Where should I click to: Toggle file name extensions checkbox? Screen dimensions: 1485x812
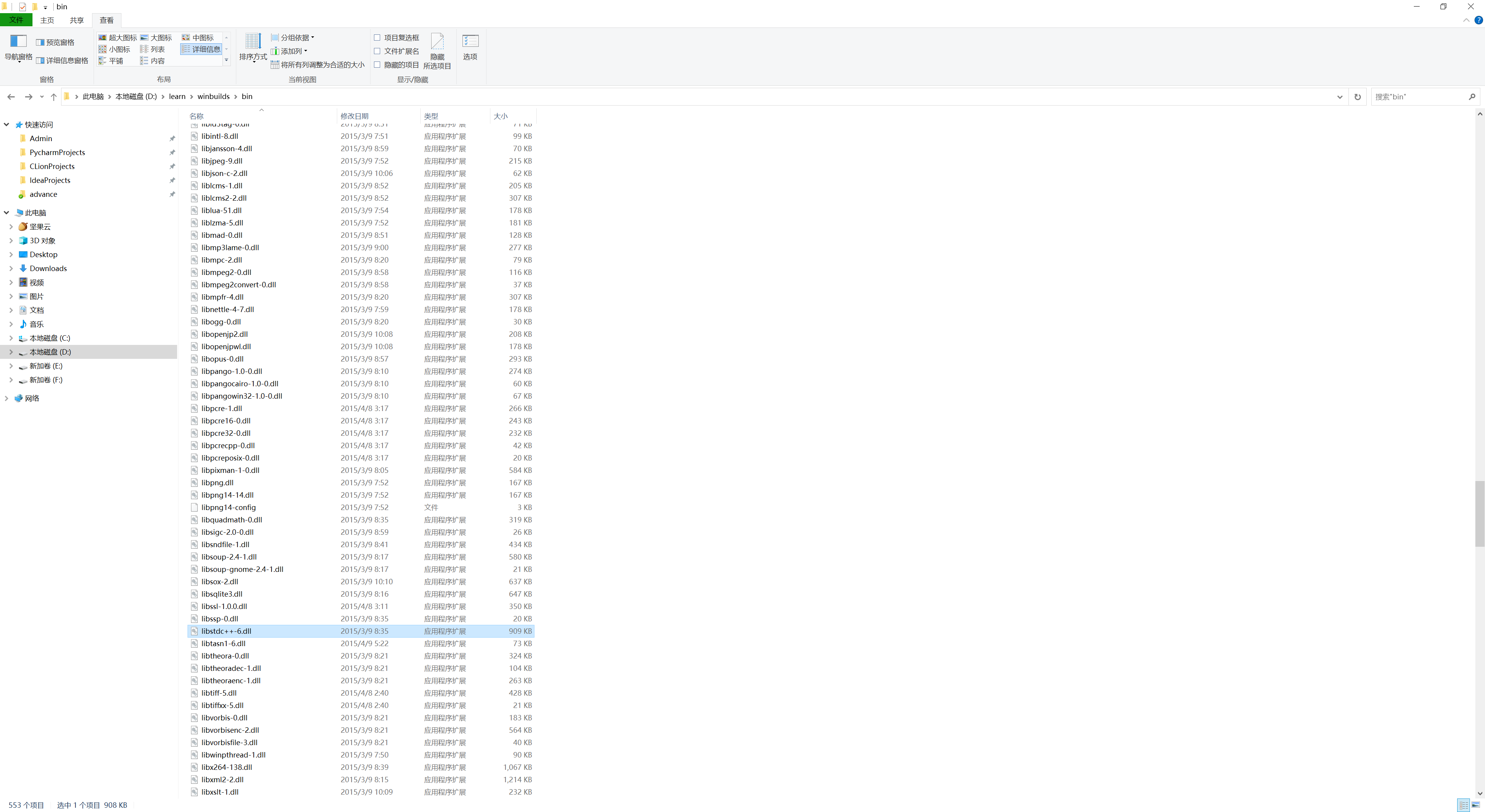tap(377, 51)
